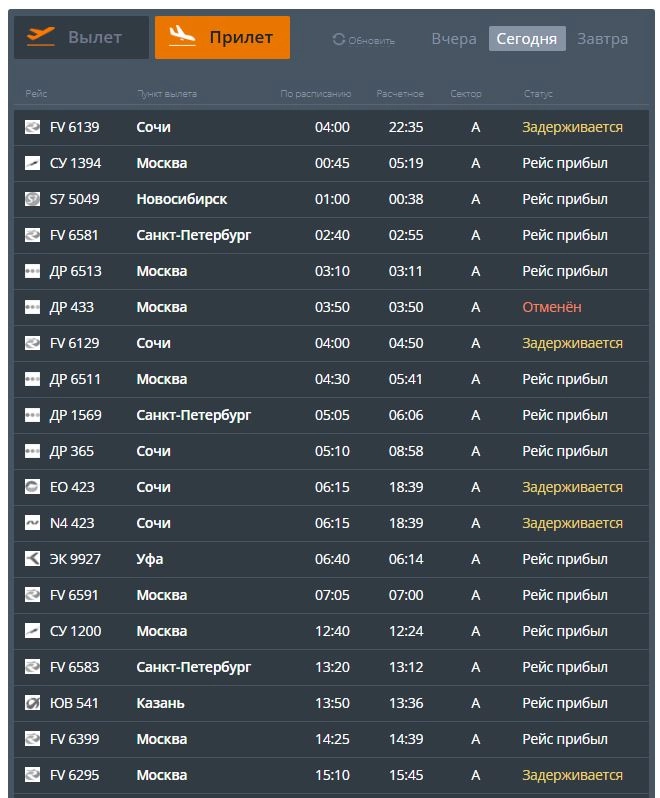Click the Обновить refresh button
The width and height of the screenshot is (660, 798).
coord(363,40)
